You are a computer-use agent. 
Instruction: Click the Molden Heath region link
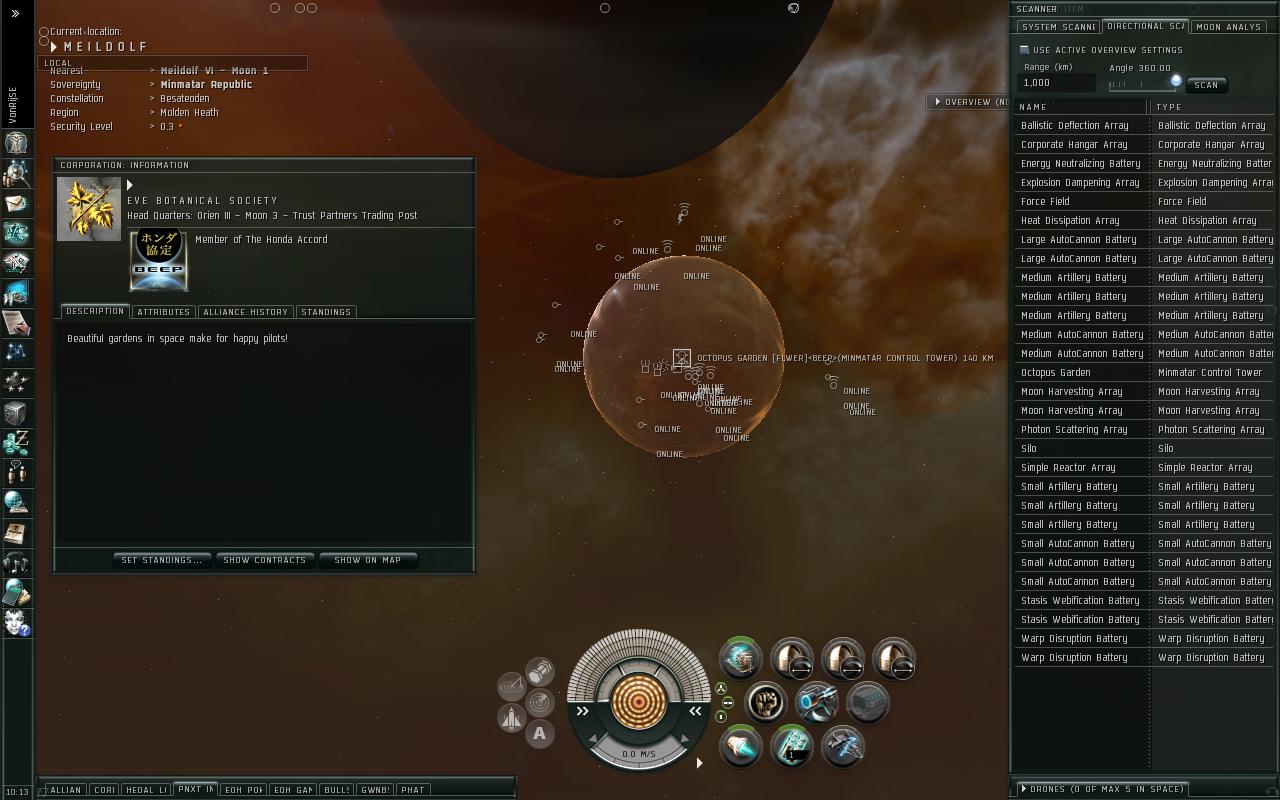click(x=190, y=113)
